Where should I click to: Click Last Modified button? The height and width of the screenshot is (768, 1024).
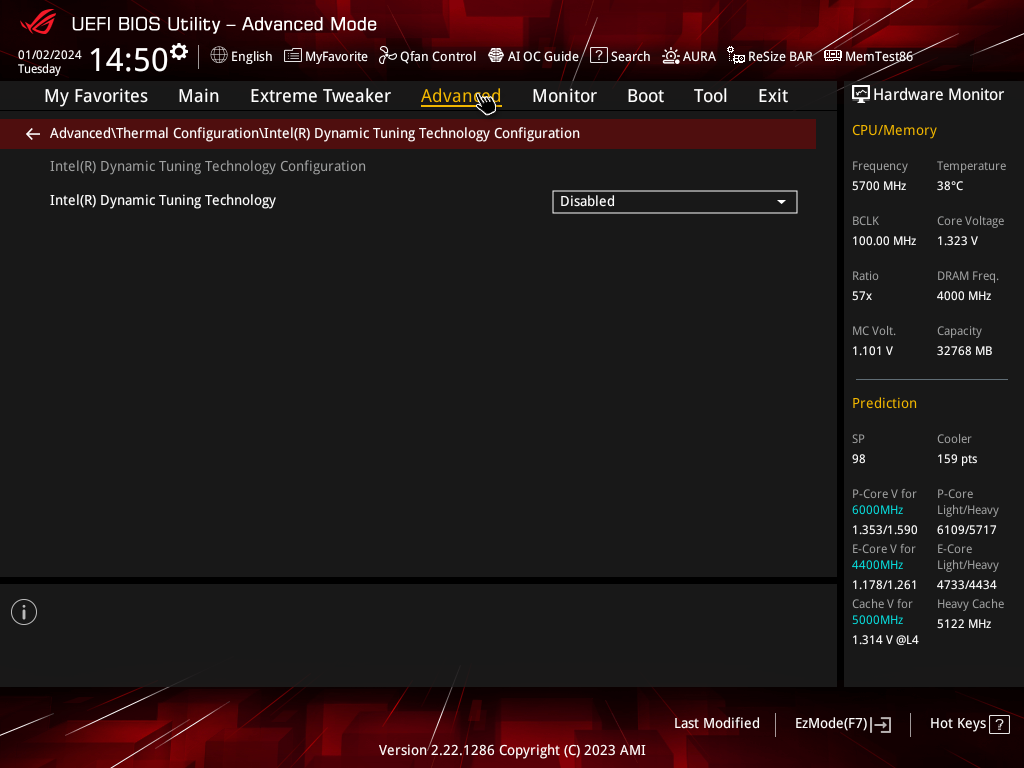coord(716,724)
